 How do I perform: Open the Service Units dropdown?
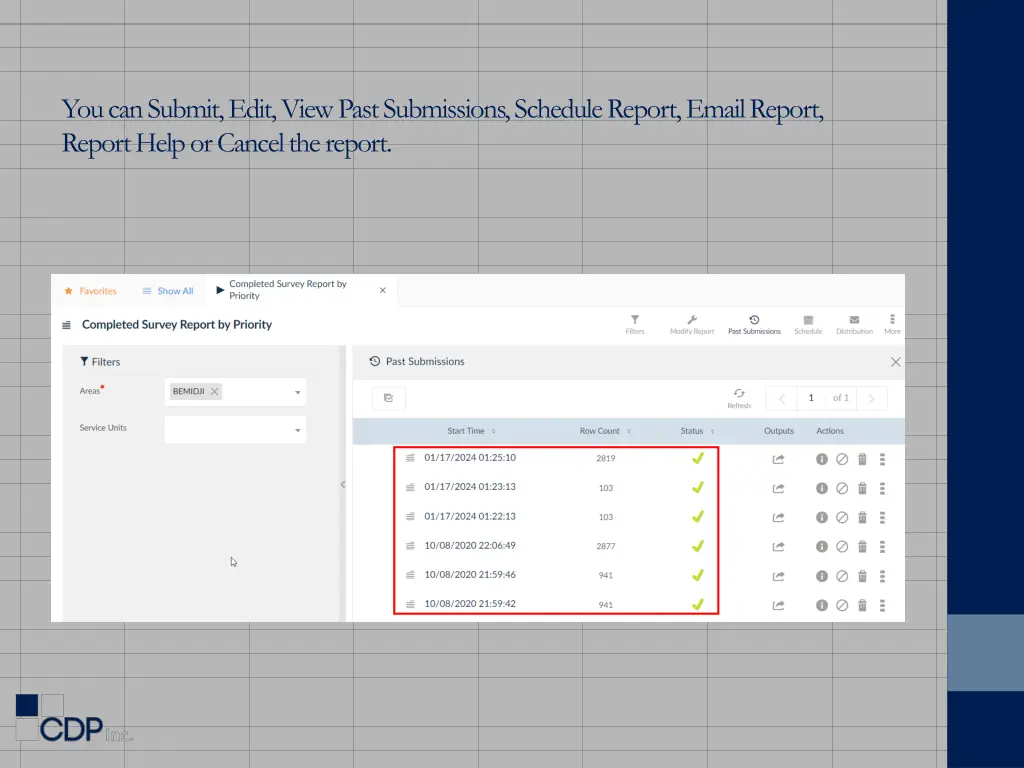pos(298,429)
